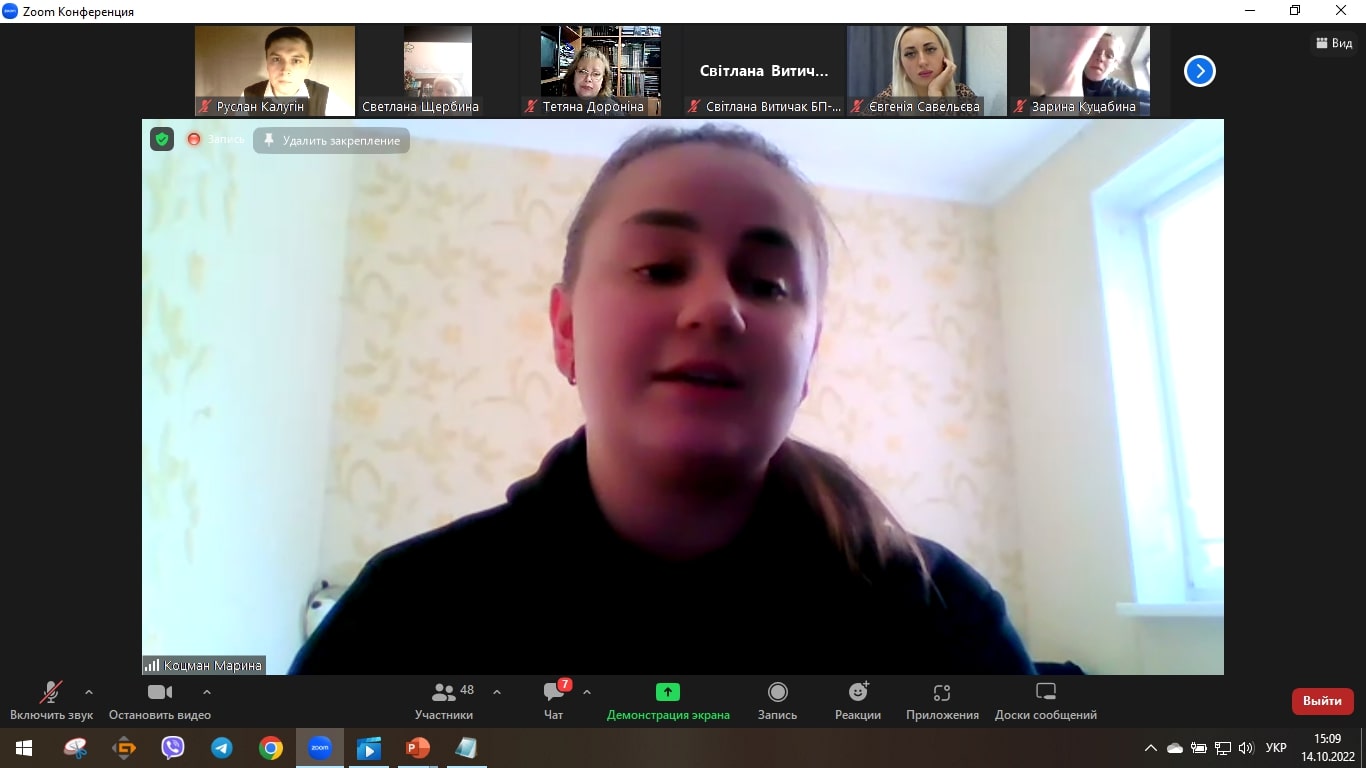The image size is (1366, 768).
Task: Select Руслан Калугін's video thumbnail
Action: [x=274, y=70]
